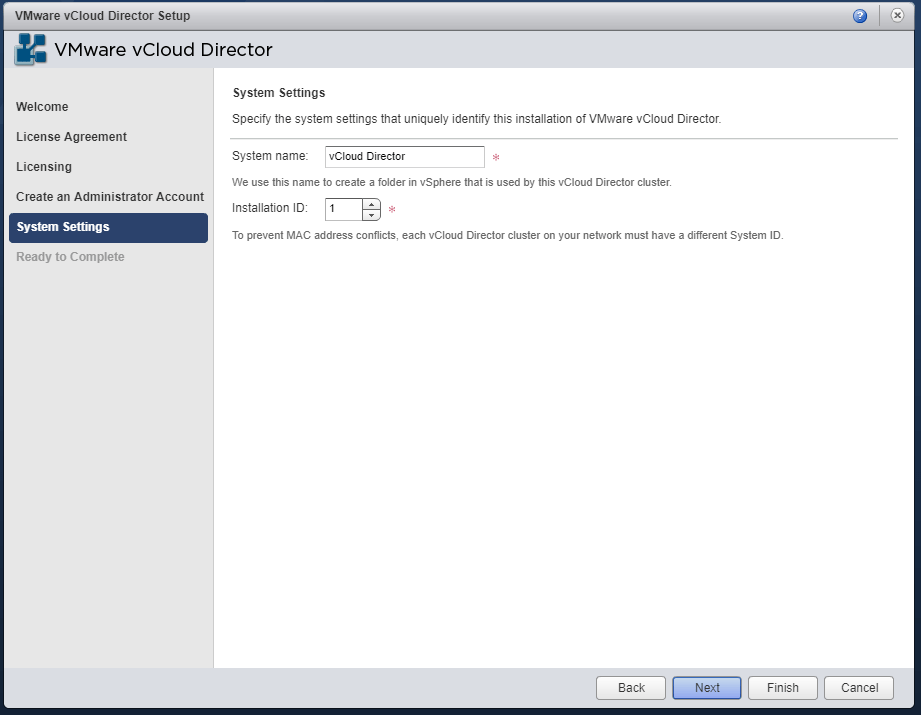921x715 pixels.
Task: Click the Finish button
Action: coord(783,688)
